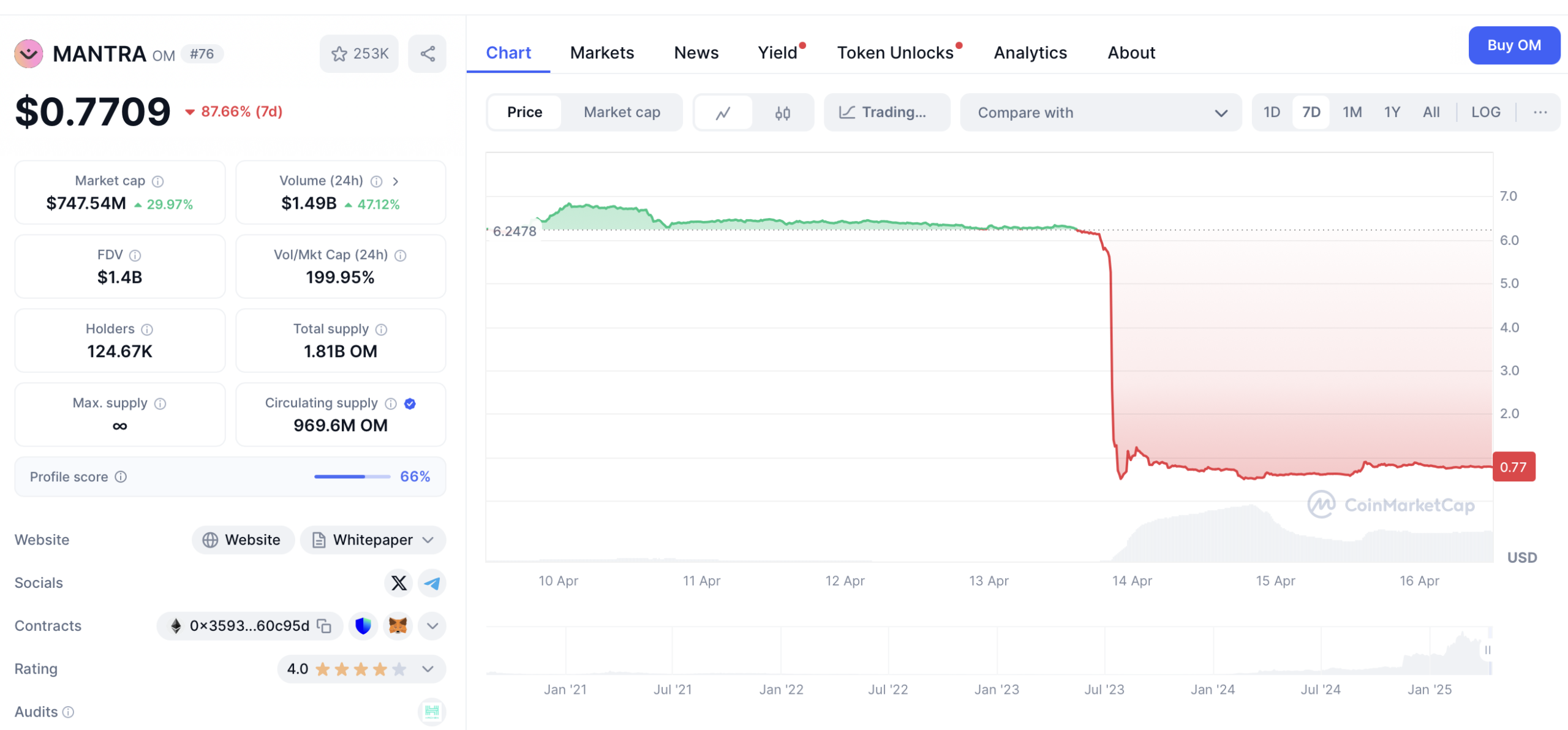Show Volume (24h) info icon
The width and height of the screenshot is (1568, 730).
coord(377,181)
